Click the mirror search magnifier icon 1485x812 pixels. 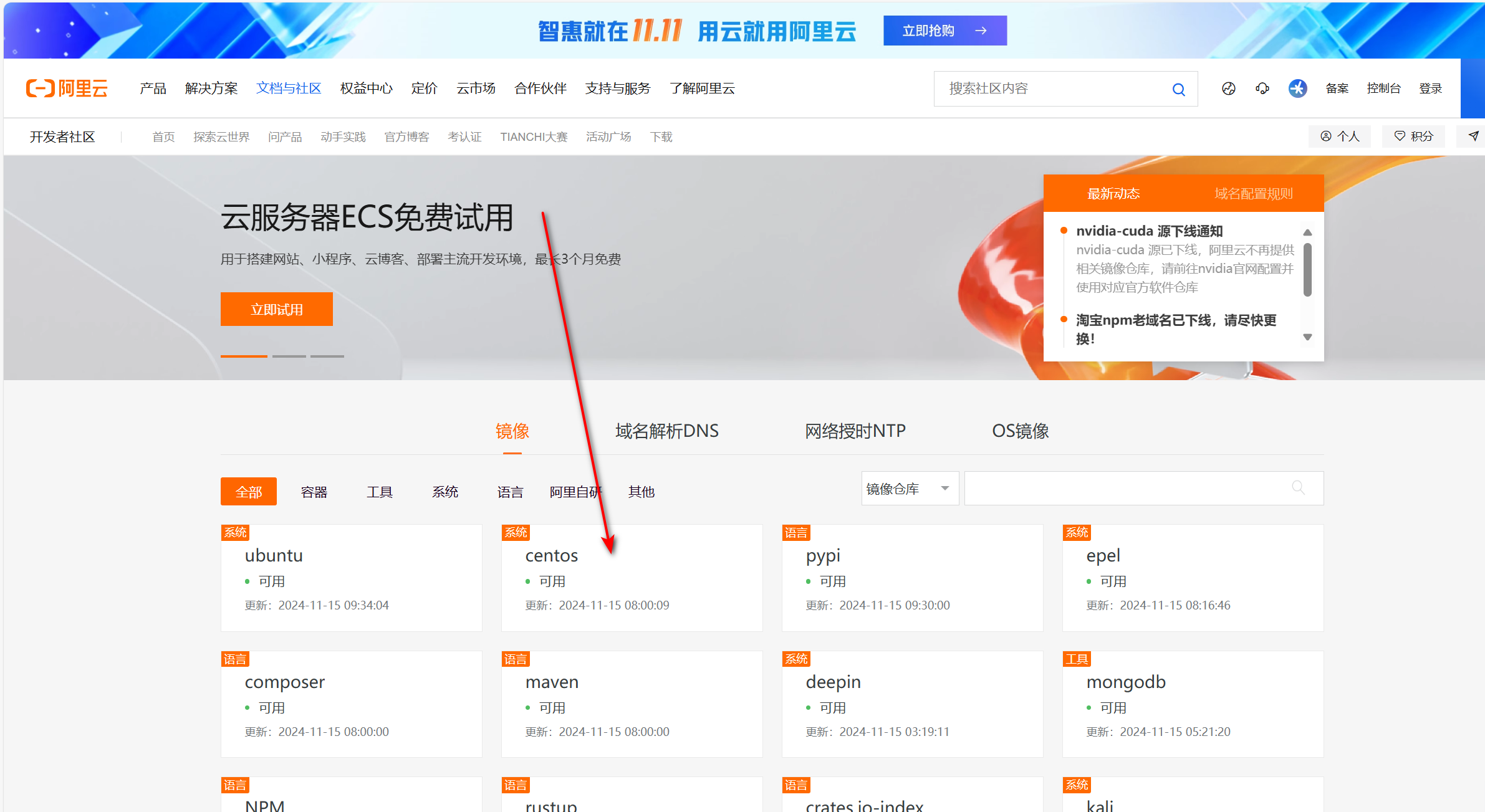(x=1298, y=488)
